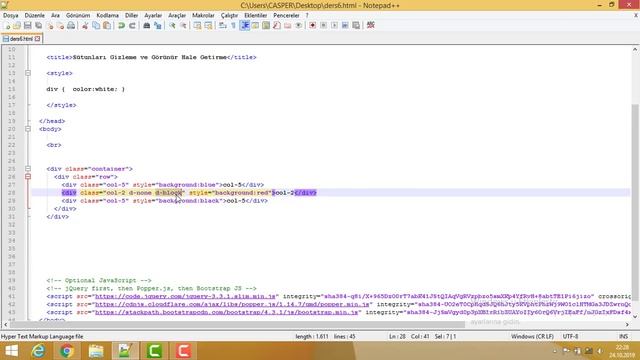Collapse the container div fold marker

(28, 169)
